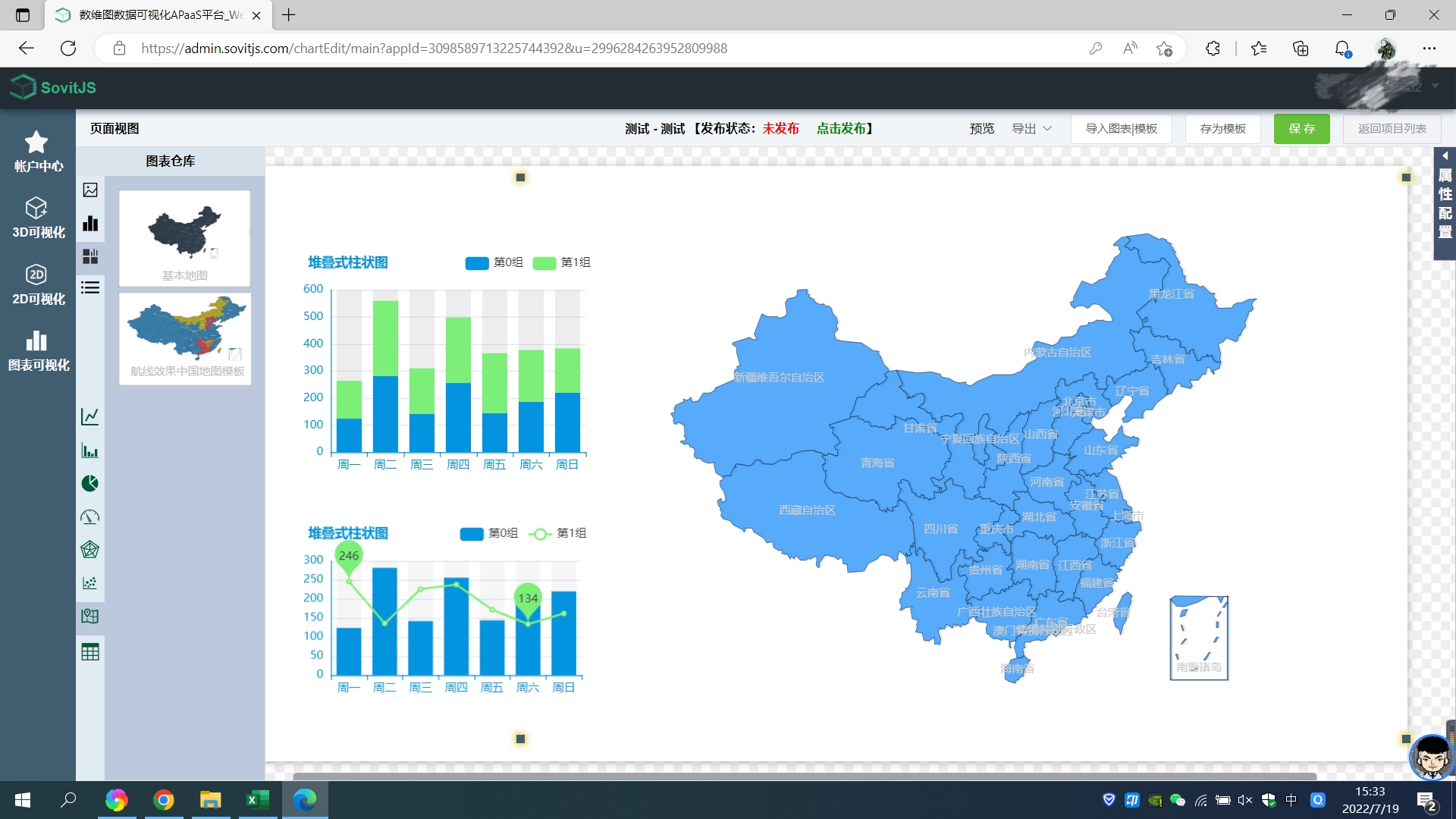Select the scatter plot tool icon
The image size is (1456, 819).
(x=90, y=583)
